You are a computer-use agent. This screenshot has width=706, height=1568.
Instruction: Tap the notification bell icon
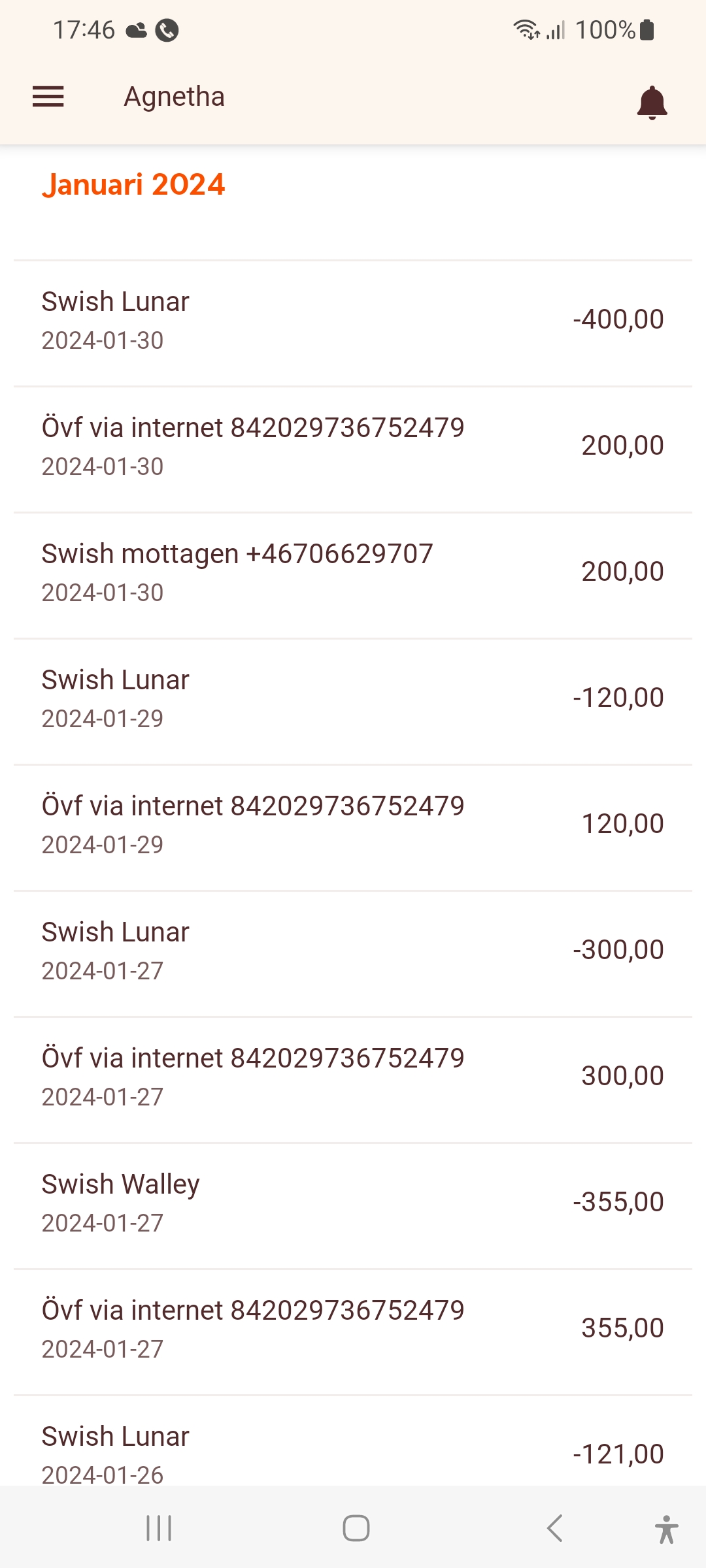652,103
